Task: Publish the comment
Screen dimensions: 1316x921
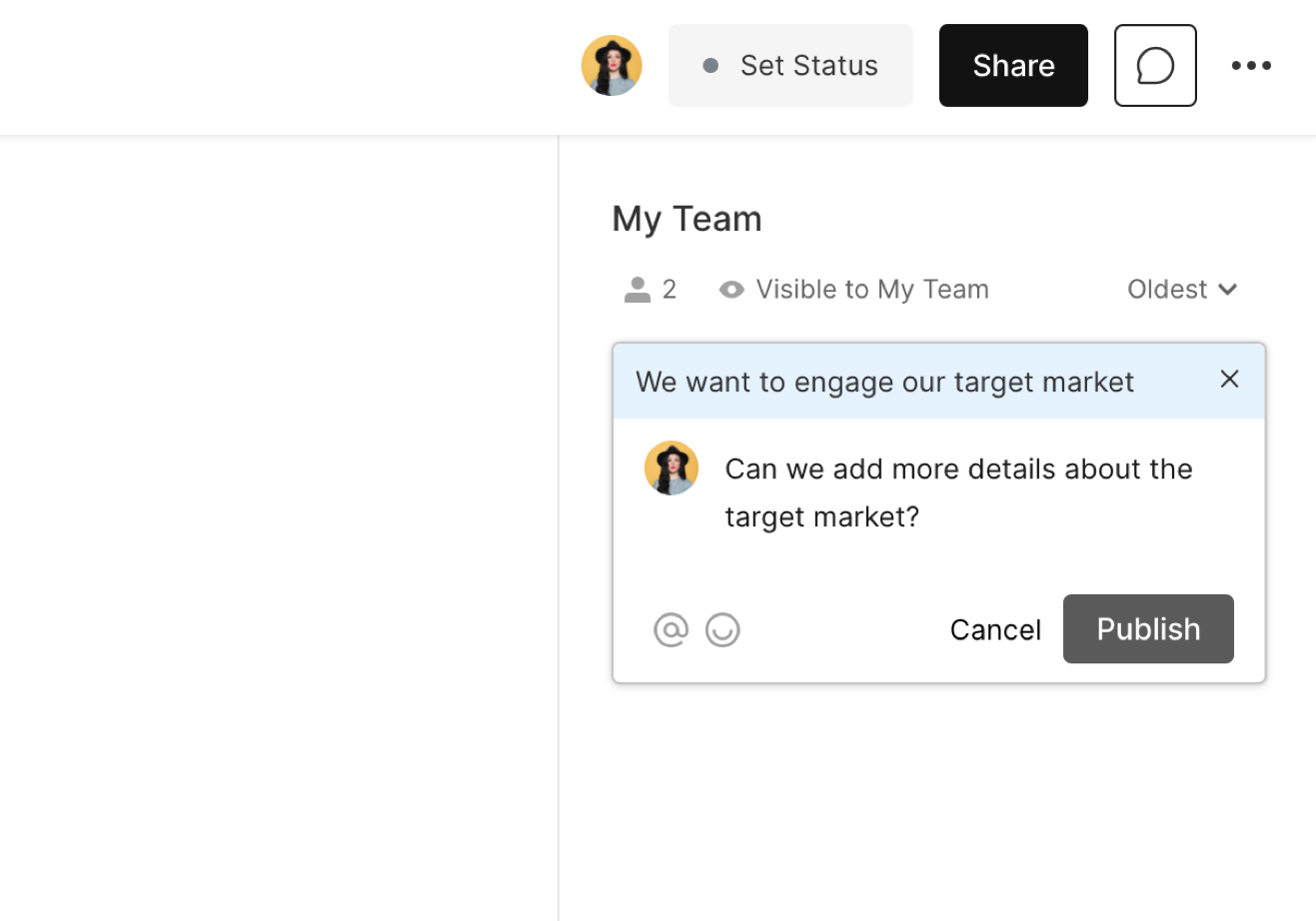Action: point(1148,629)
